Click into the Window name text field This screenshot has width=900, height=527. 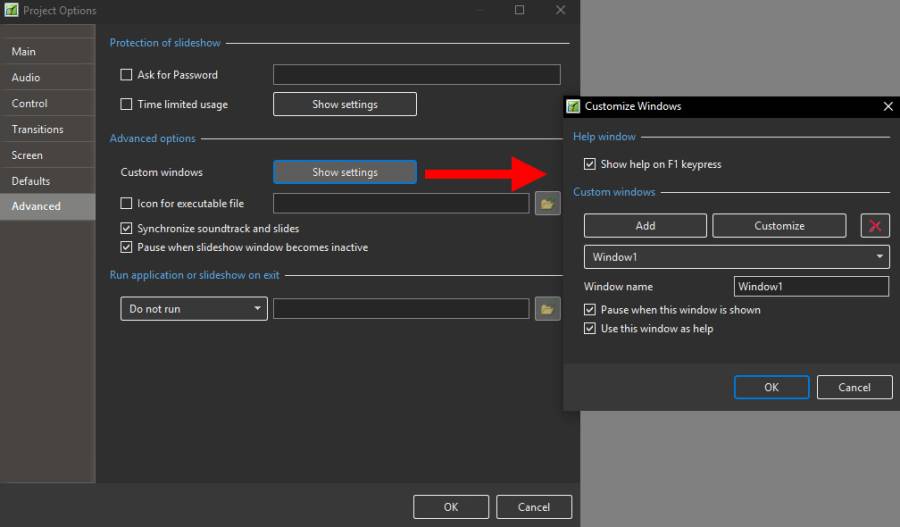[x=810, y=287]
